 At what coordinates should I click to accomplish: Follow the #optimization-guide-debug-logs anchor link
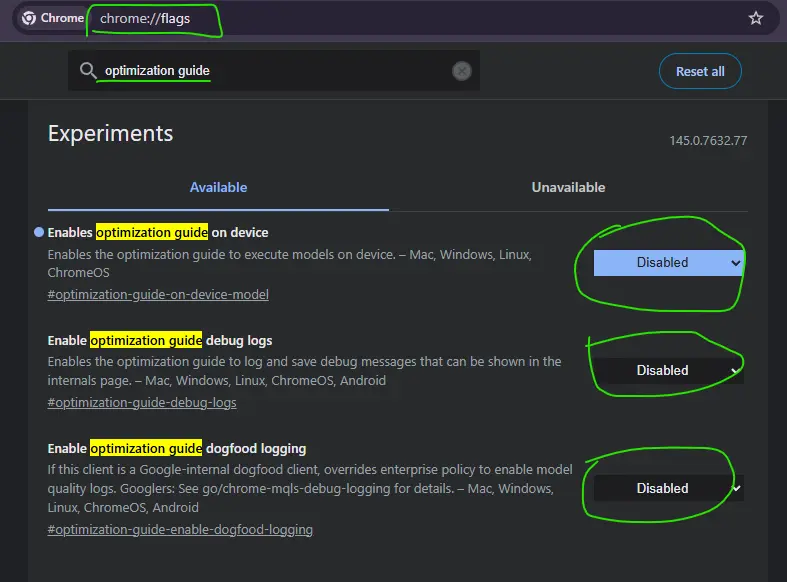pos(142,402)
